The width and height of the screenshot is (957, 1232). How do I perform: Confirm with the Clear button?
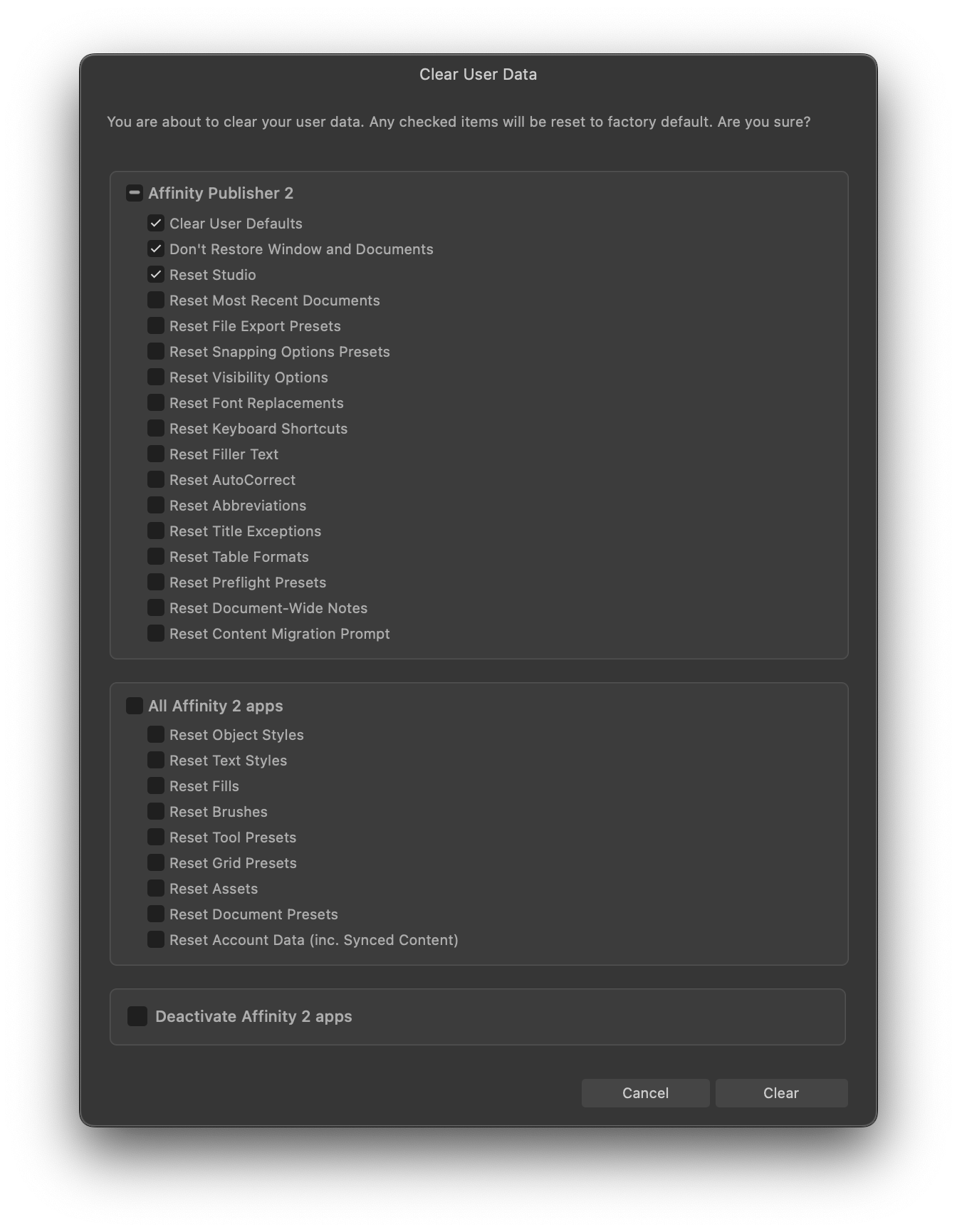coord(781,1093)
